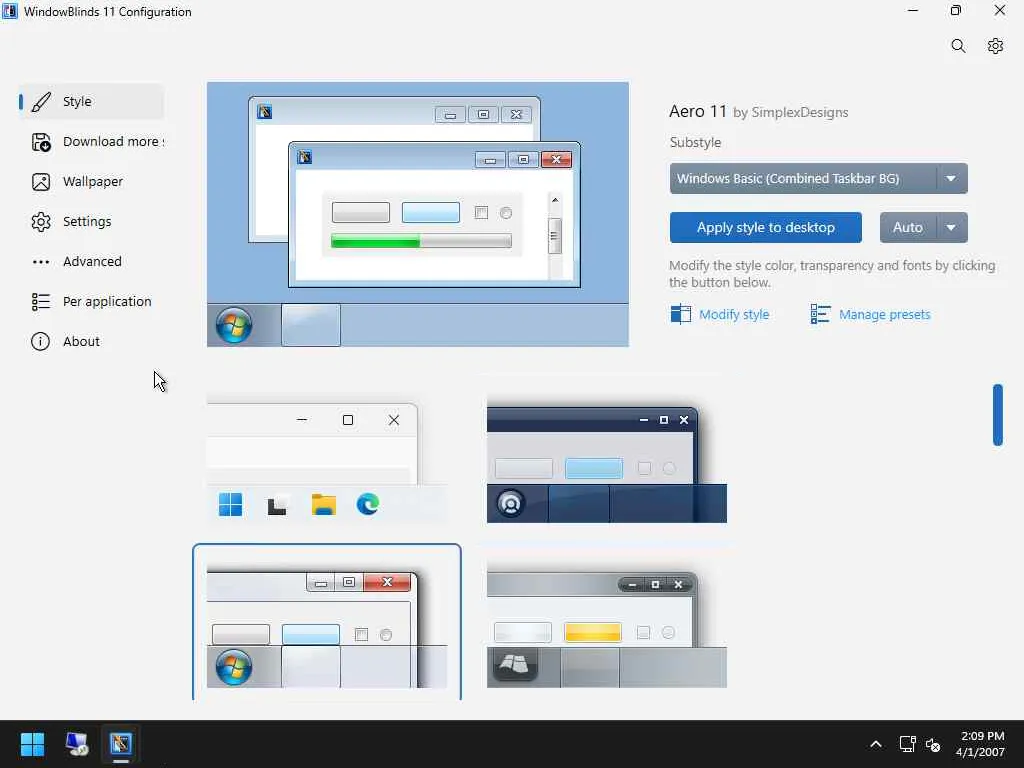
Task: Click the Wallpaper picture icon
Action: (x=41, y=182)
